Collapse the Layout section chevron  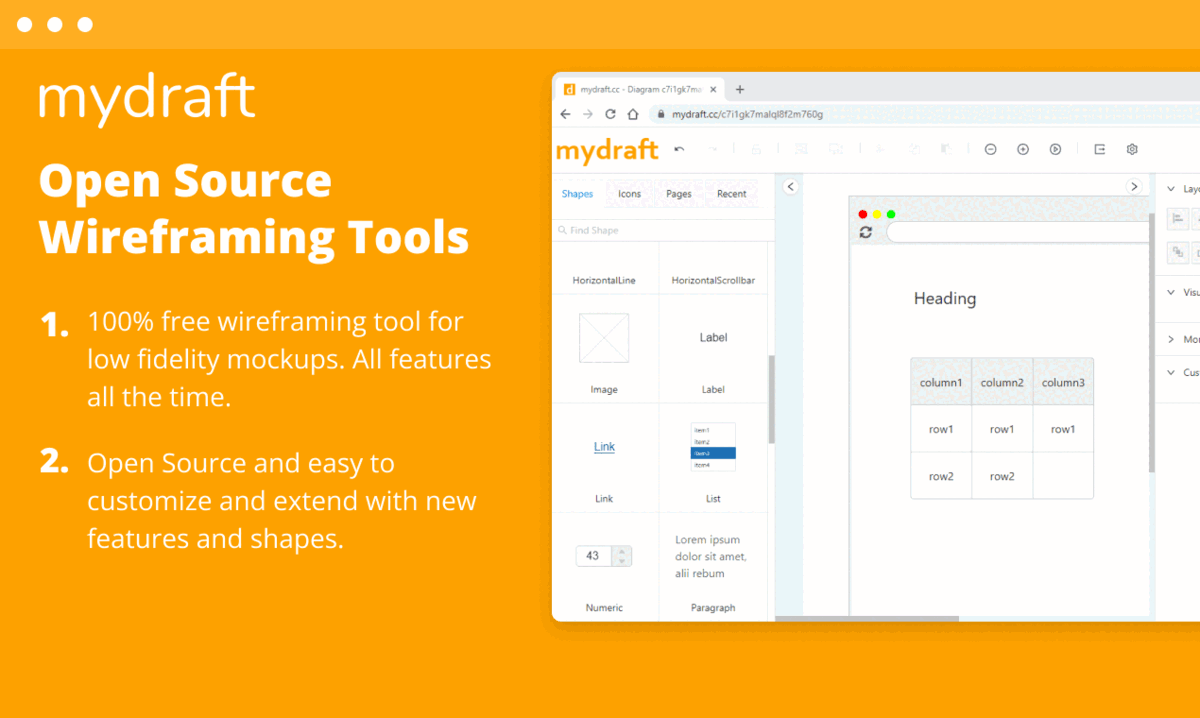click(1171, 188)
